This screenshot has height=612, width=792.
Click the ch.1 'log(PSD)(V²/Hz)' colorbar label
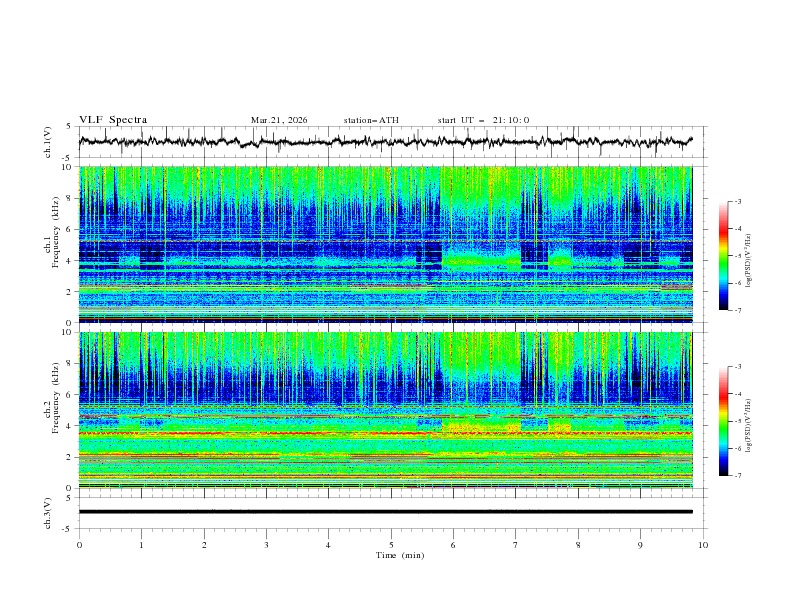click(749, 261)
